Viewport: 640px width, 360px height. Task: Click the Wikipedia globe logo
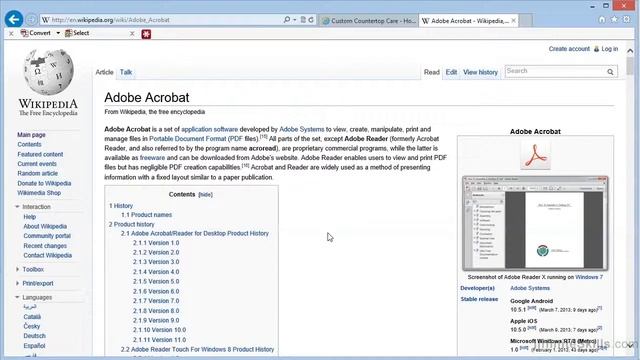tap(49, 72)
